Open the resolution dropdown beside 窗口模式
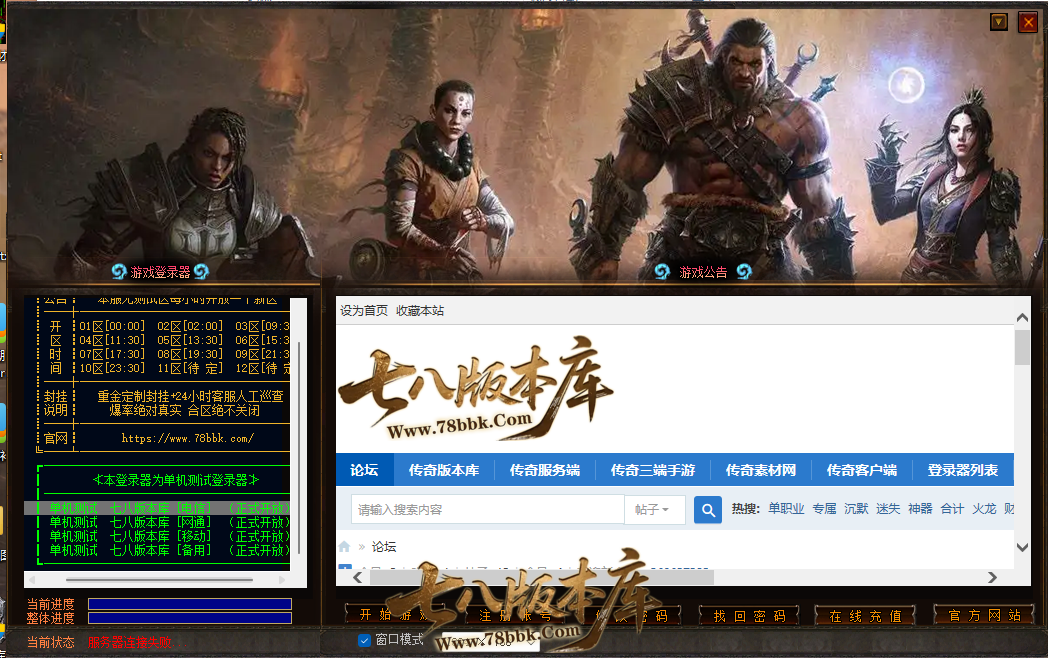 point(490,641)
